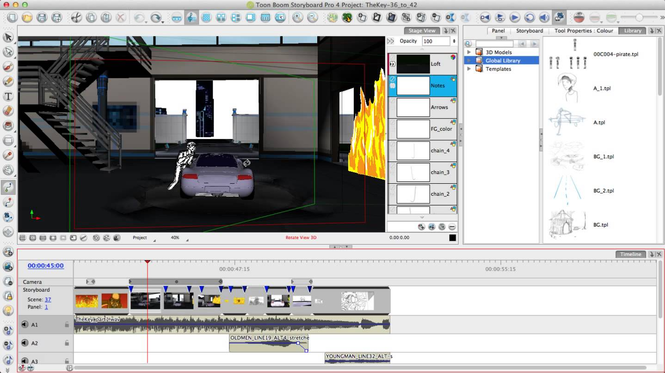Click the Redo arrow icon
This screenshot has width=665, height=373.
pyautogui.click(x=156, y=18)
